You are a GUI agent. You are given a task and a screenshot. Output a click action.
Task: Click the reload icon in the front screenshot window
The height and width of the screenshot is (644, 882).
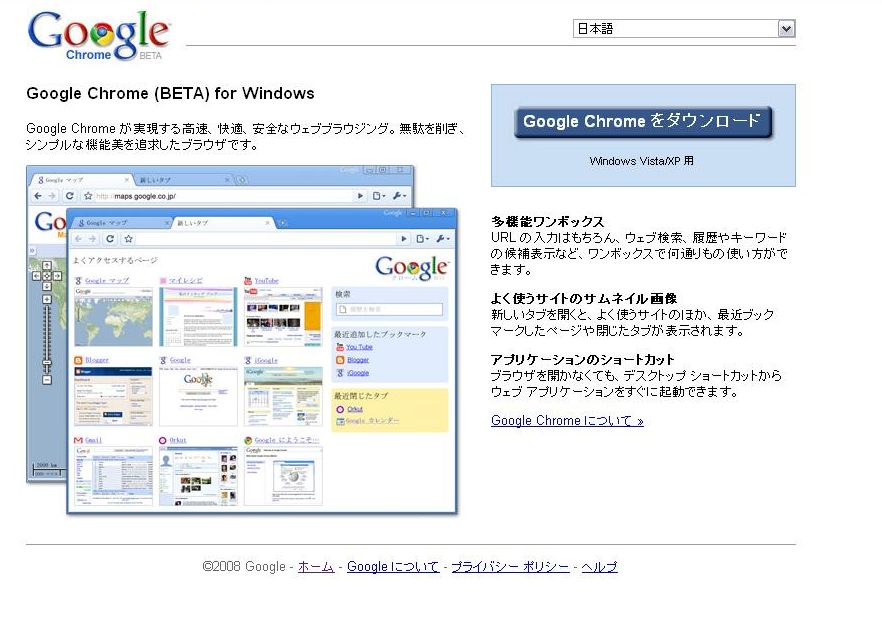point(110,238)
